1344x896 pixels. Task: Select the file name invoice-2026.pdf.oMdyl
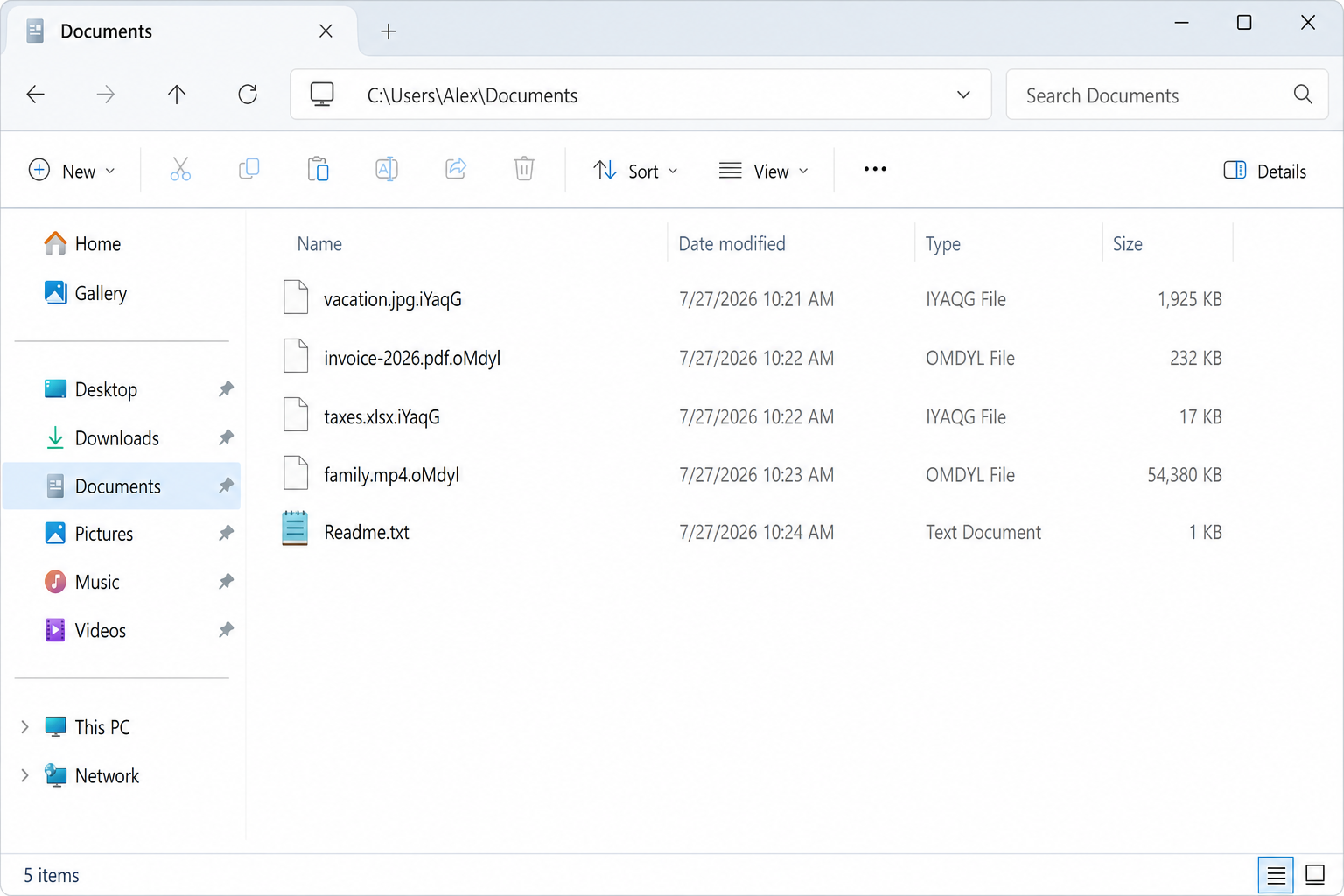pyautogui.click(x=412, y=358)
